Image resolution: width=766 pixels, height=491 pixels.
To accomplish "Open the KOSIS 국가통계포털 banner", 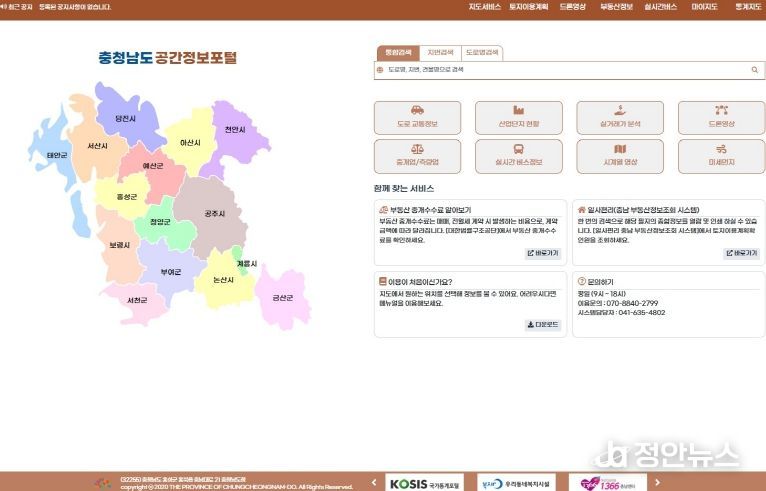I will click(x=424, y=484).
